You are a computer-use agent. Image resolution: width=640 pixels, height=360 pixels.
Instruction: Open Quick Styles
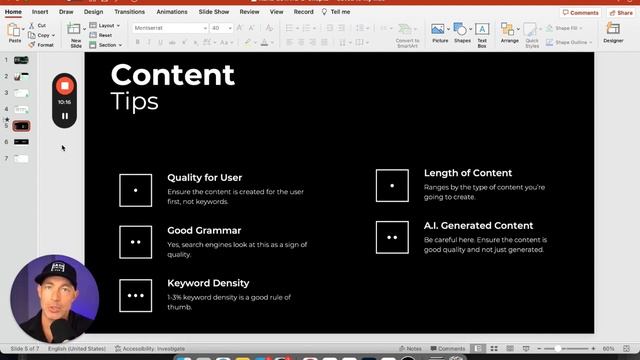(531, 35)
